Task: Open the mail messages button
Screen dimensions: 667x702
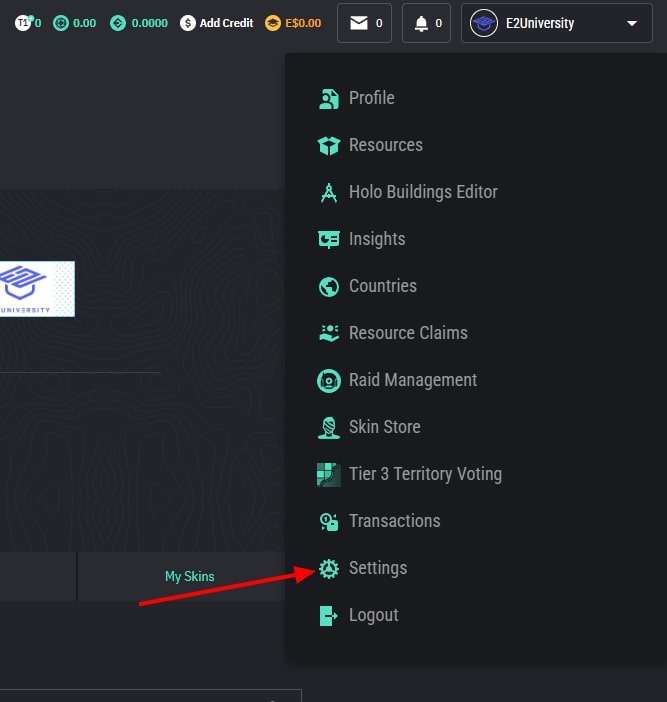Action: point(365,23)
